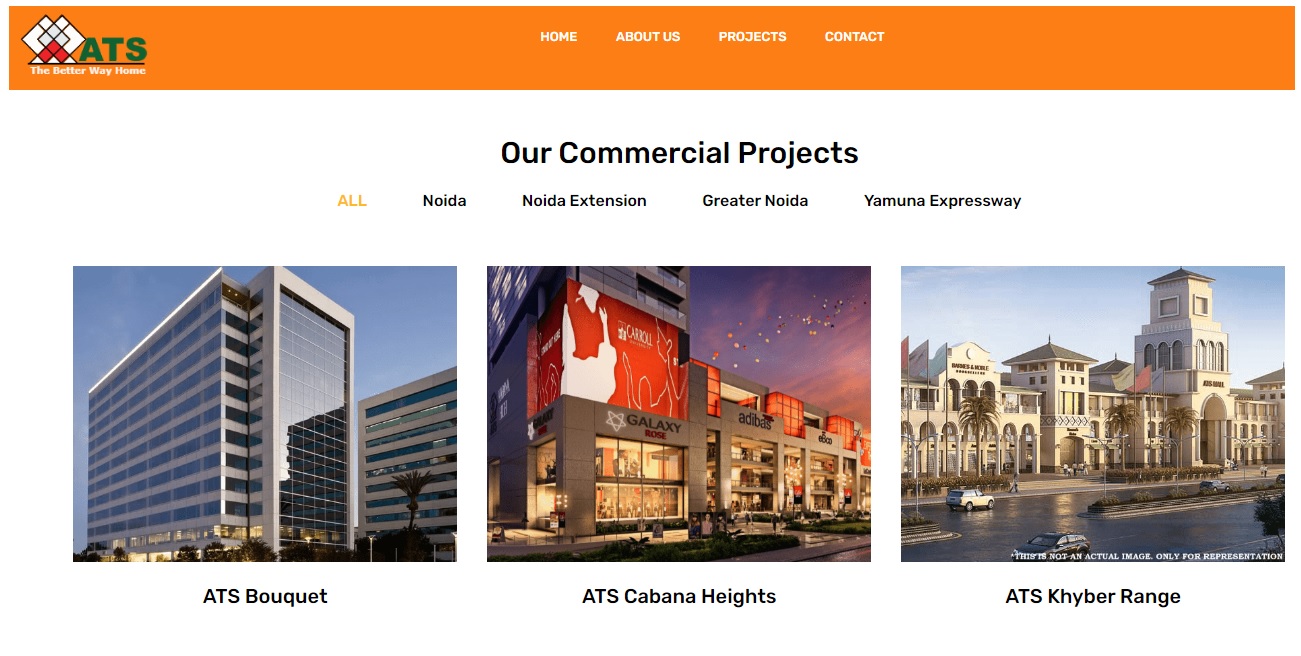Viewport: 1301px width, 656px height.
Task: Filter projects by Noida Extension
Action: [584, 201]
